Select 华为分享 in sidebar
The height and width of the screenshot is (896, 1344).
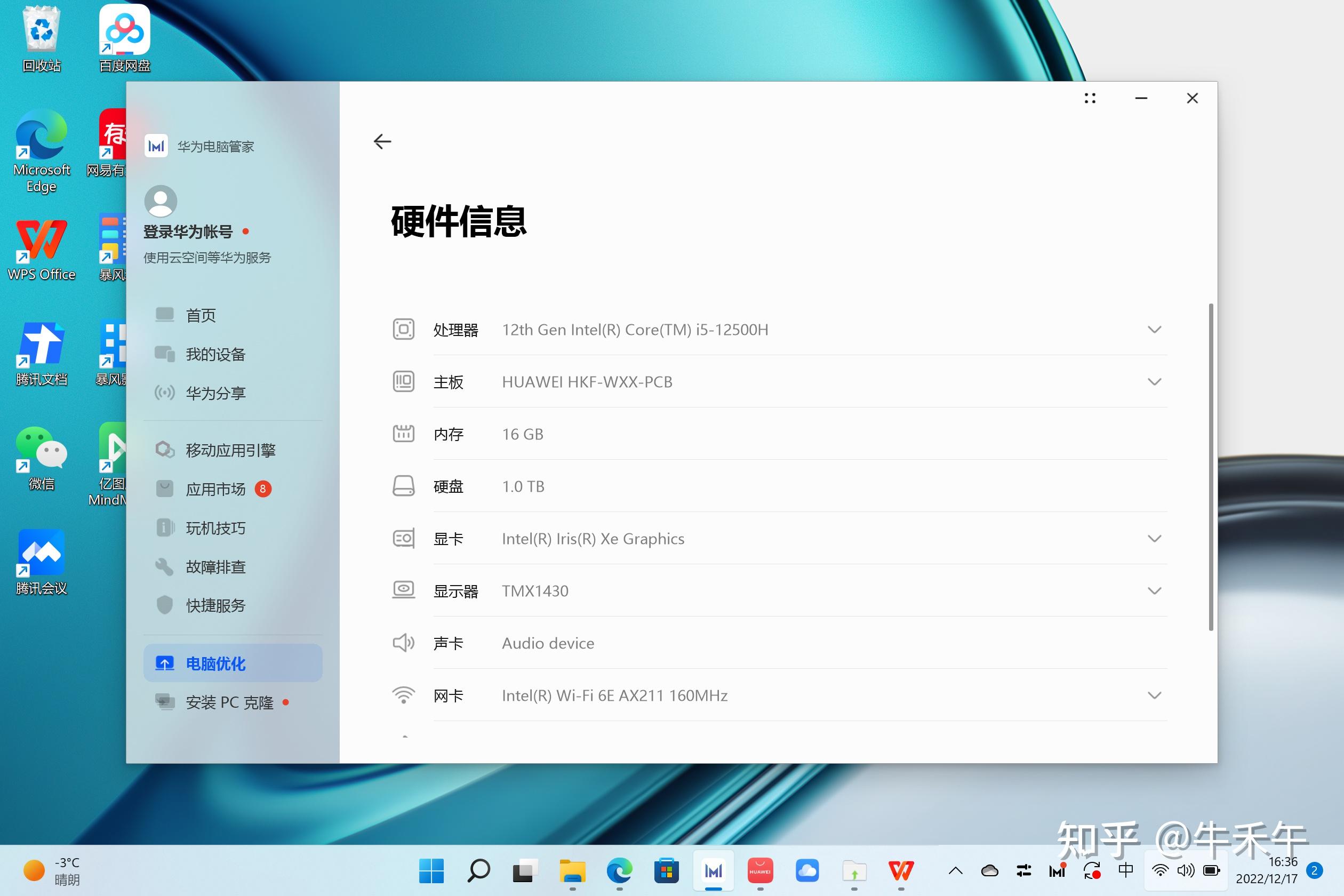(233, 393)
